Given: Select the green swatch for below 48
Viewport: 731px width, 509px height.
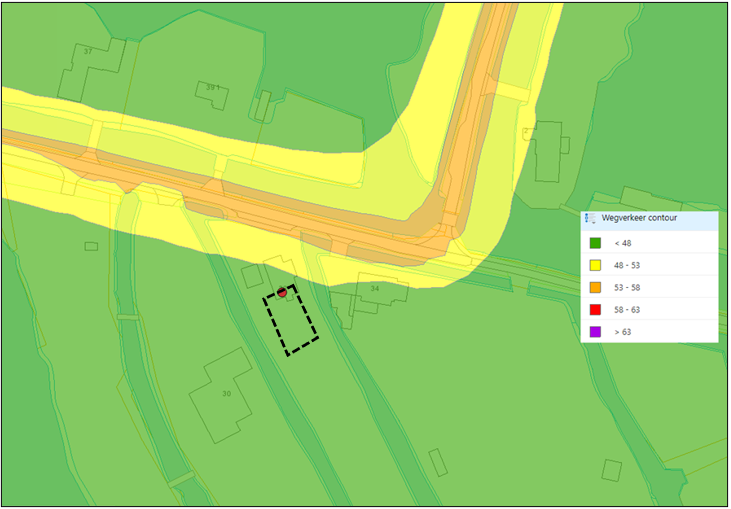Looking at the screenshot, I should click(x=595, y=243).
